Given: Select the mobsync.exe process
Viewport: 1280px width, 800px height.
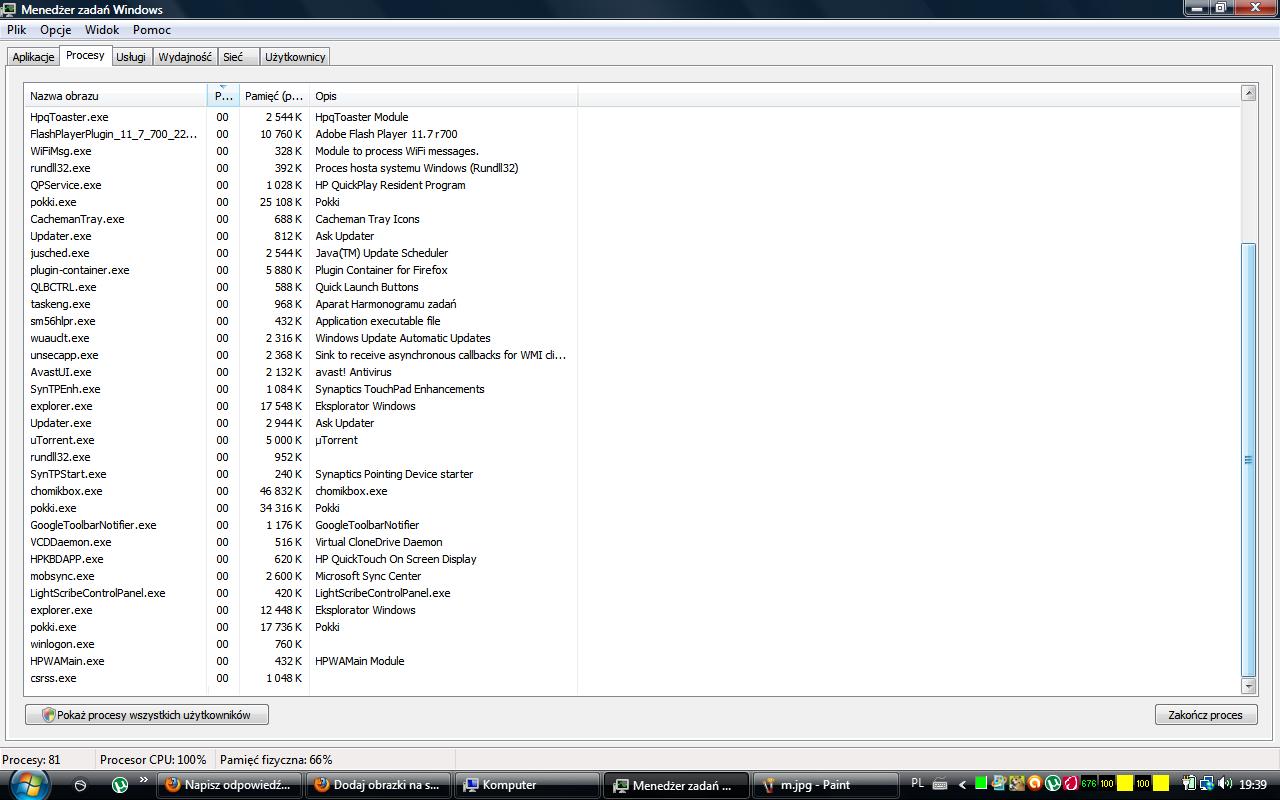Looking at the screenshot, I should pos(301,576).
